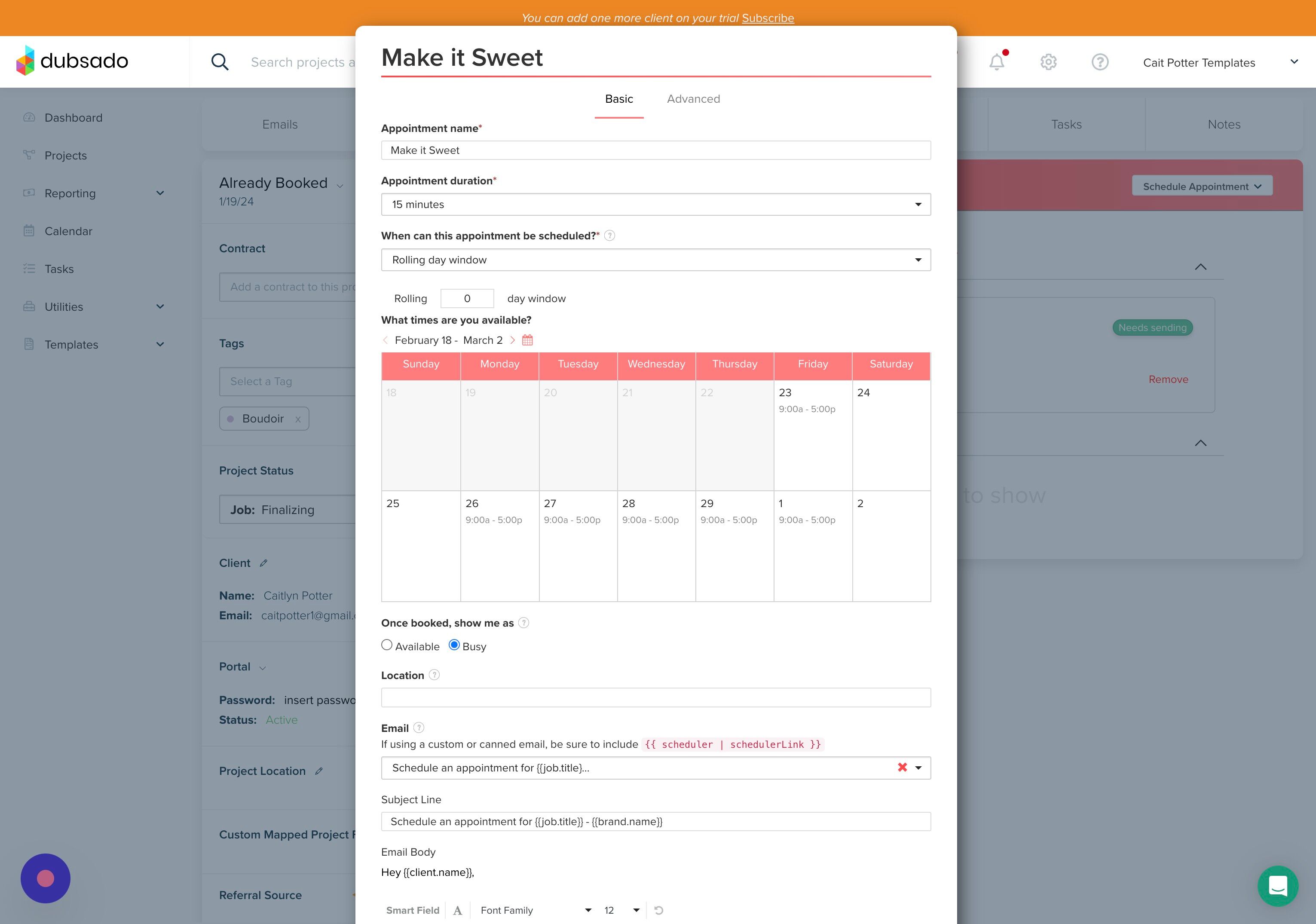Open the Rolling day window dropdown
The width and height of the screenshot is (1316, 924).
(655, 260)
